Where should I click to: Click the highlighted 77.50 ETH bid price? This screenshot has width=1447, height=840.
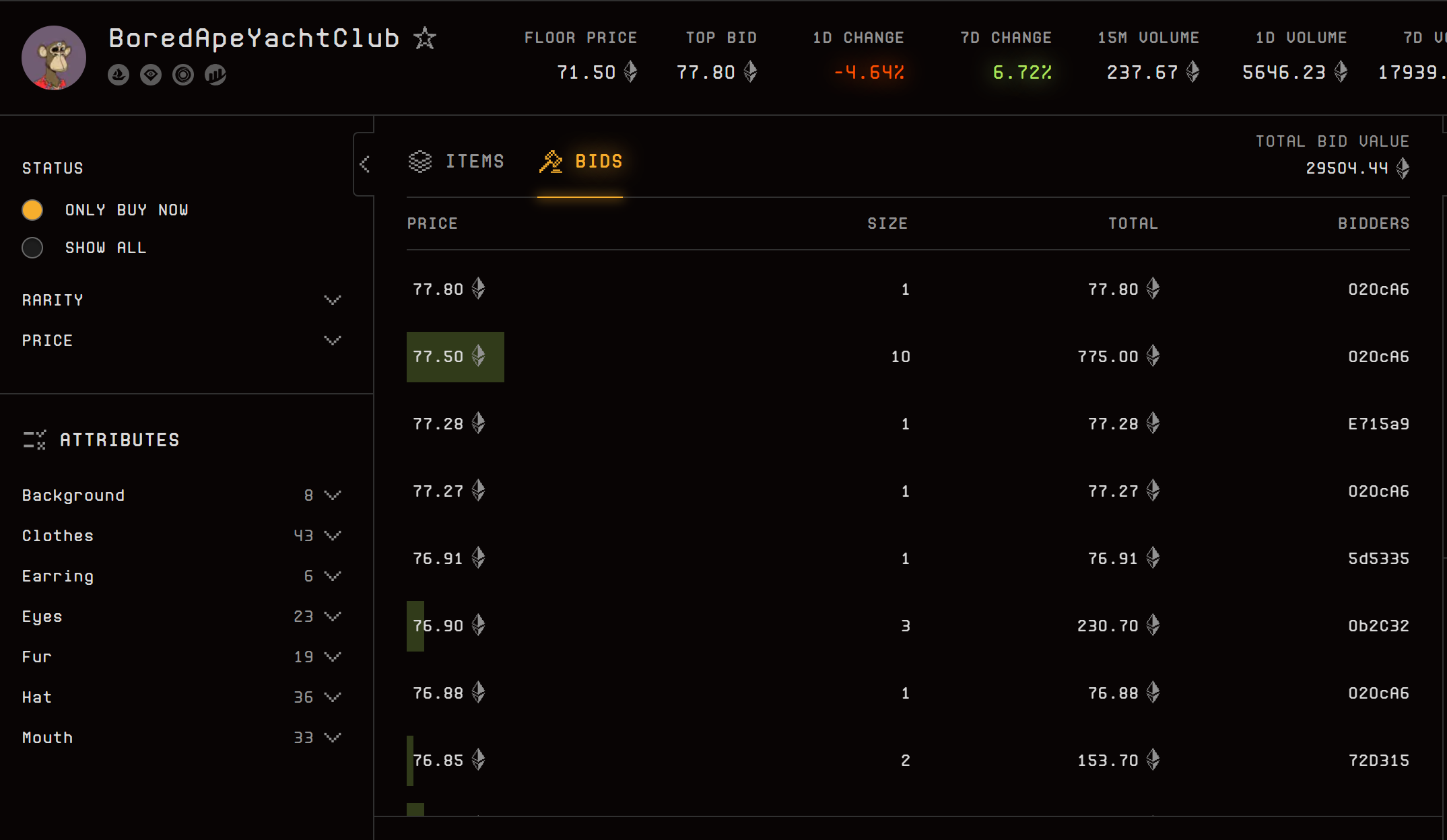pyautogui.click(x=453, y=357)
